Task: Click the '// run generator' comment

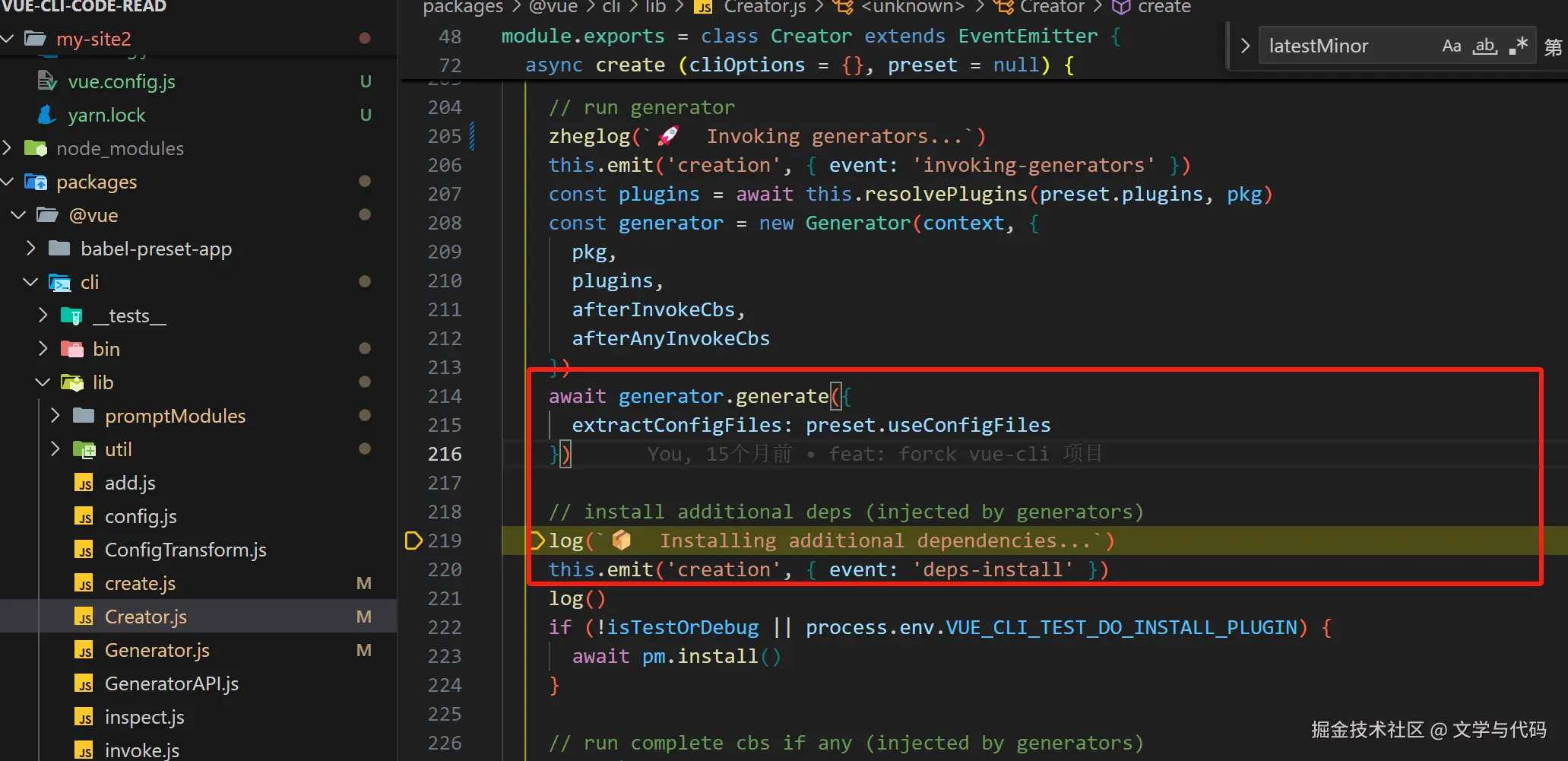Action: [641, 107]
